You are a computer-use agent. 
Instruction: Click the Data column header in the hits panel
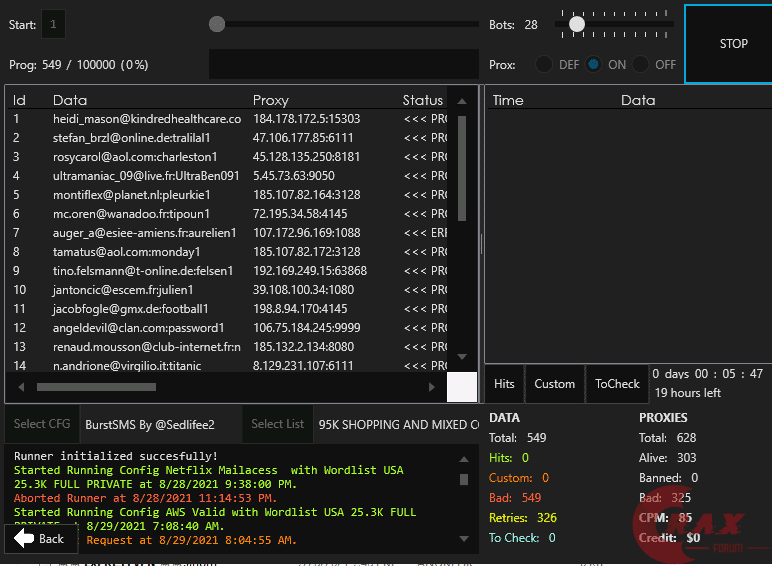638,100
